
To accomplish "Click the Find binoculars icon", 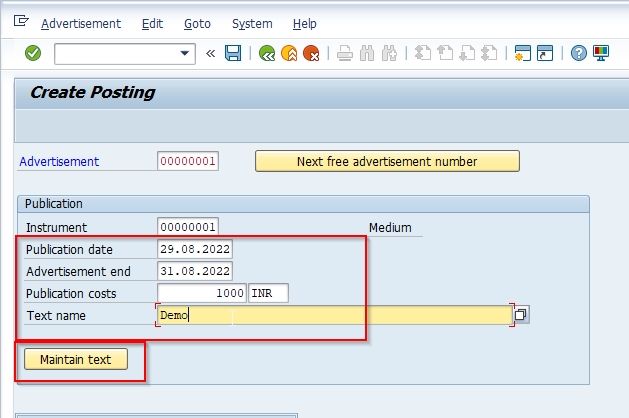I will coord(367,53).
